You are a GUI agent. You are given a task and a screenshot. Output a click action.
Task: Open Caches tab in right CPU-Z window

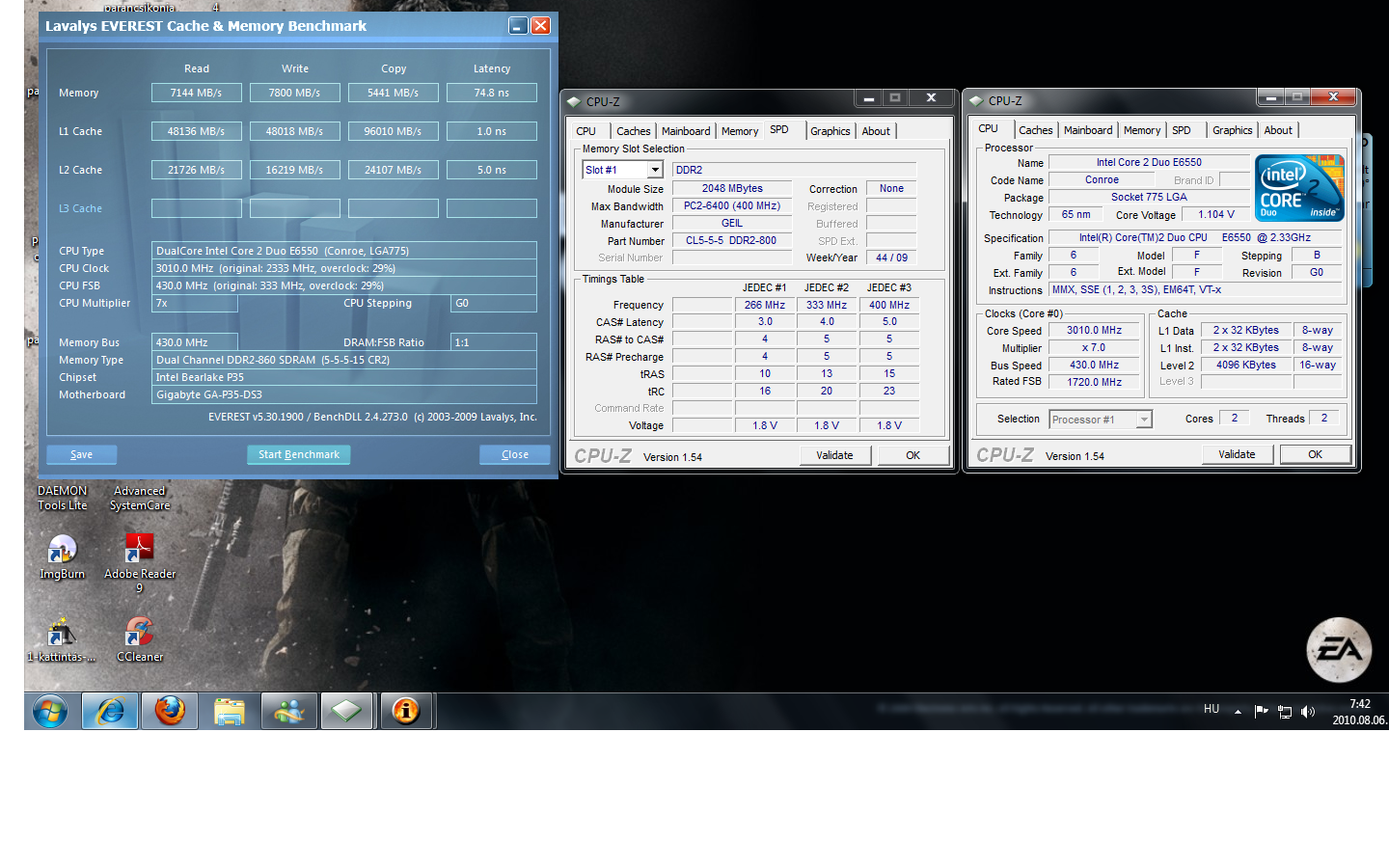click(x=1036, y=130)
